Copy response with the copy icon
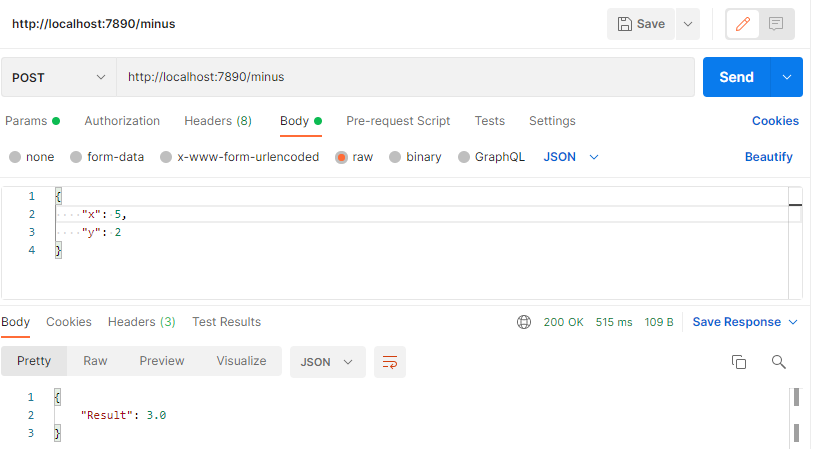The height and width of the screenshot is (449, 813). point(739,362)
